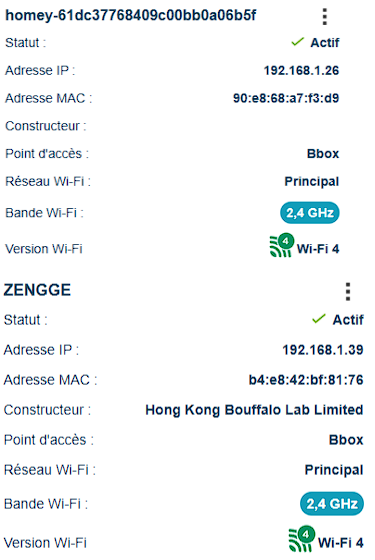Click the Wi-Fi 4 text label for ZENGGE
375x560 pixels.
[341, 543]
